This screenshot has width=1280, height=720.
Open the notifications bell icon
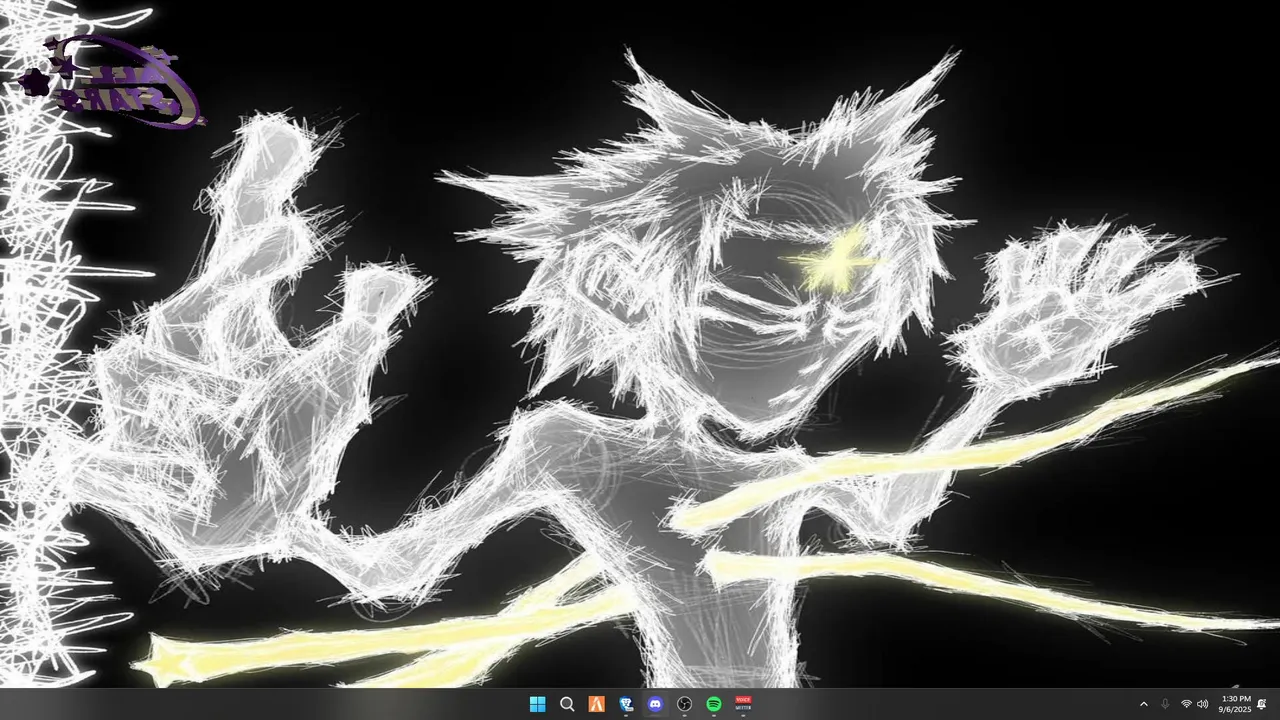click(1262, 704)
